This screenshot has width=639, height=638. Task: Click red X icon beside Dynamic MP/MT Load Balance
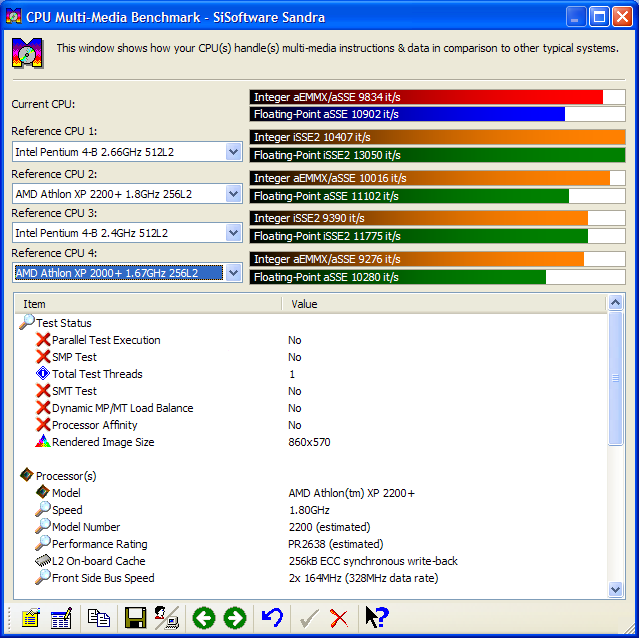(x=43, y=407)
